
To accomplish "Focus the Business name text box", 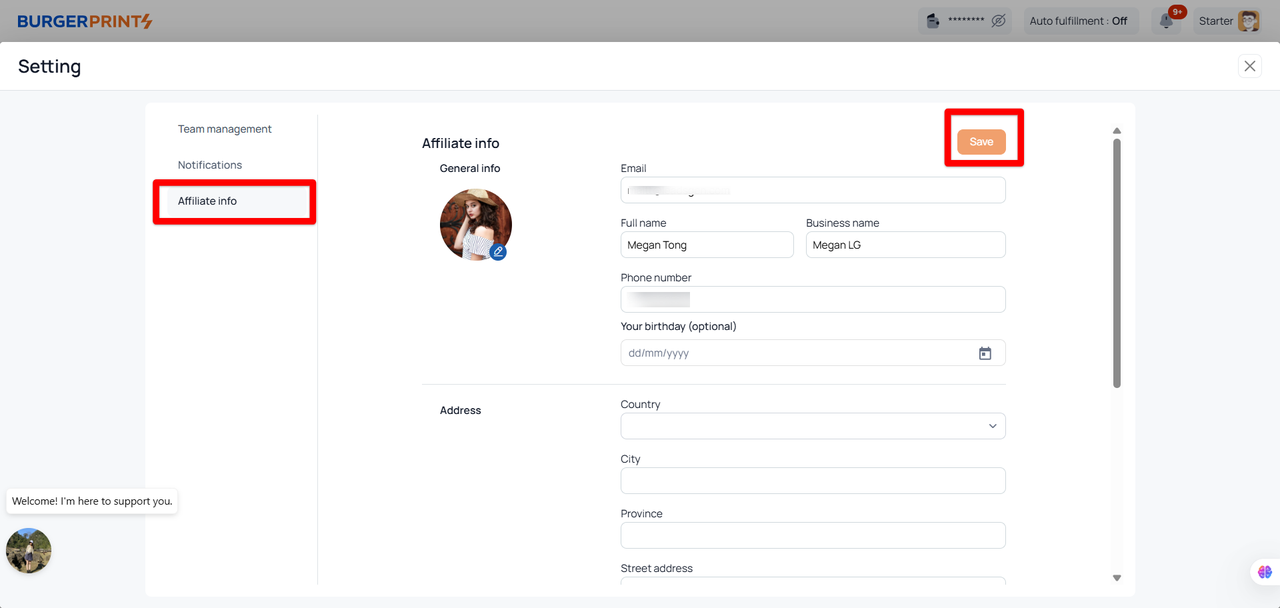I will tap(905, 245).
